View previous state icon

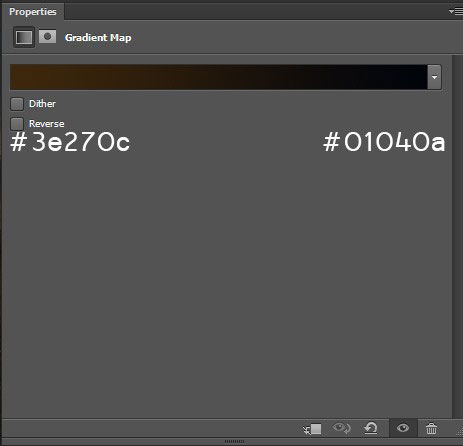[x=342, y=428]
